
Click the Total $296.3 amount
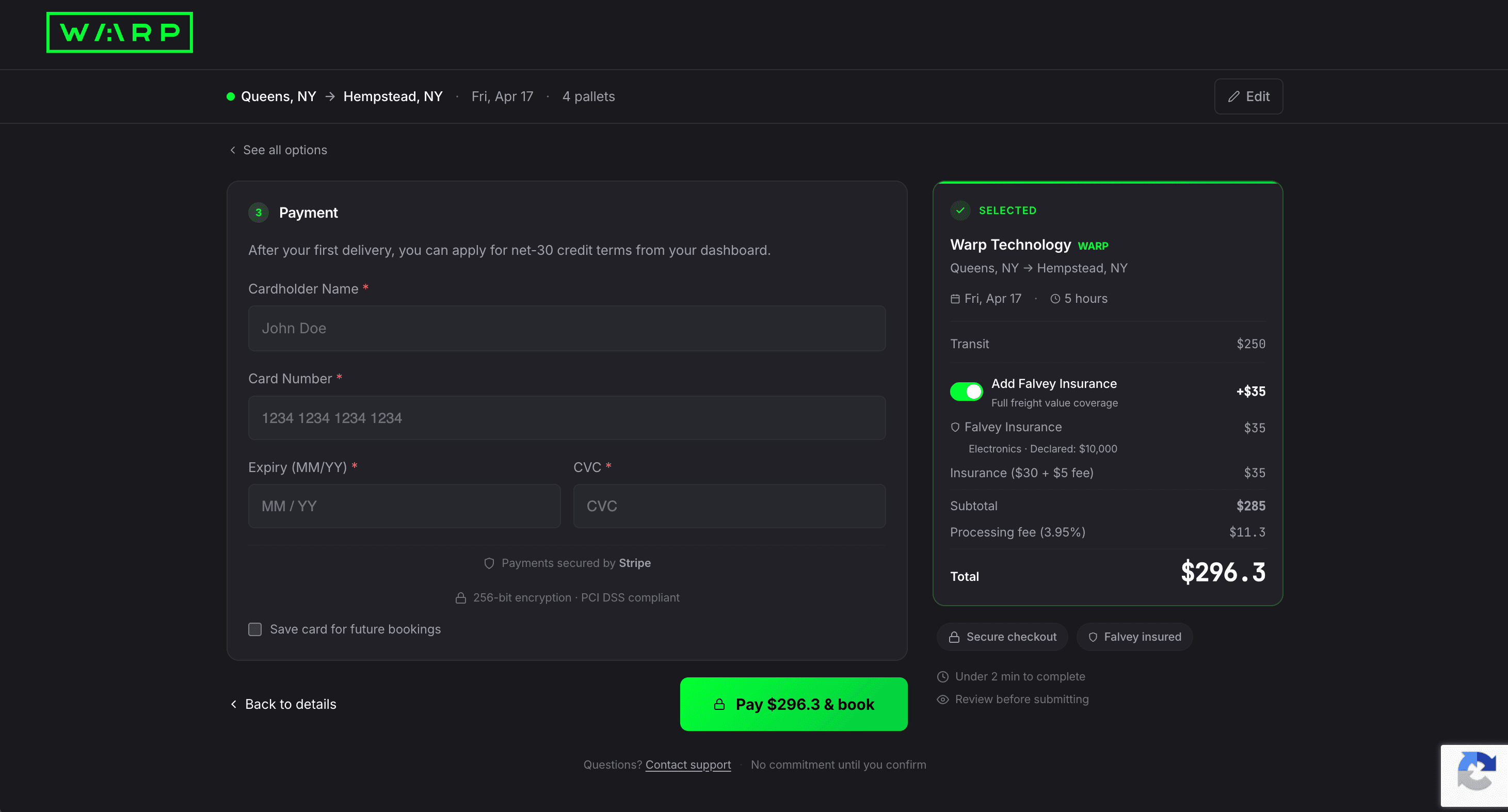coord(1223,572)
